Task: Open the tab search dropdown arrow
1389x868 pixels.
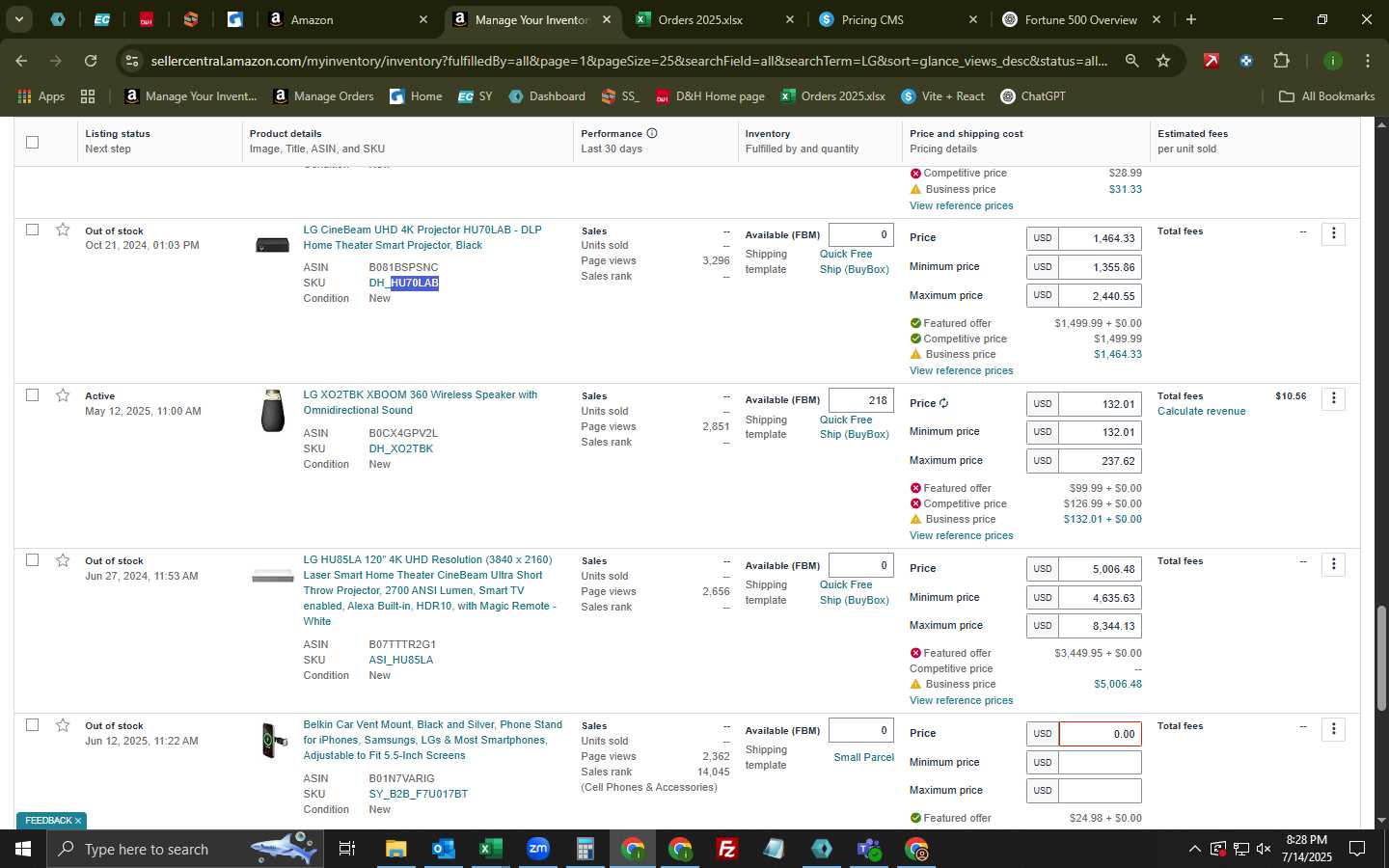Action: 18,19
